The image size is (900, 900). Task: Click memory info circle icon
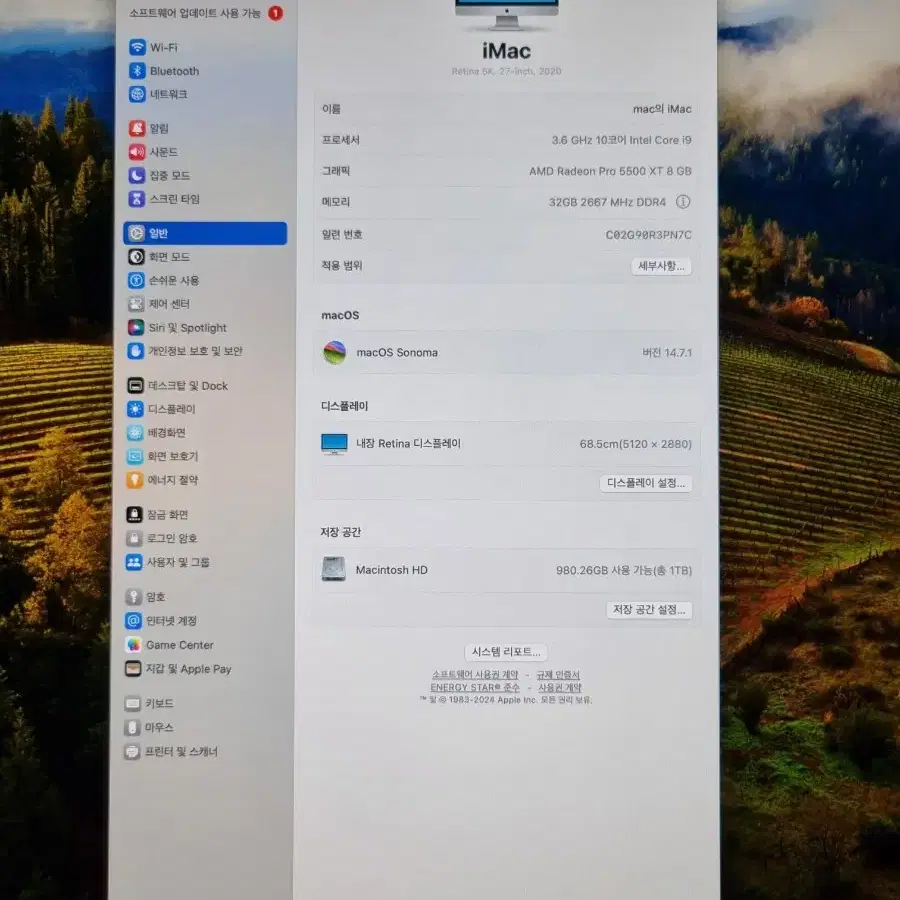pos(682,201)
